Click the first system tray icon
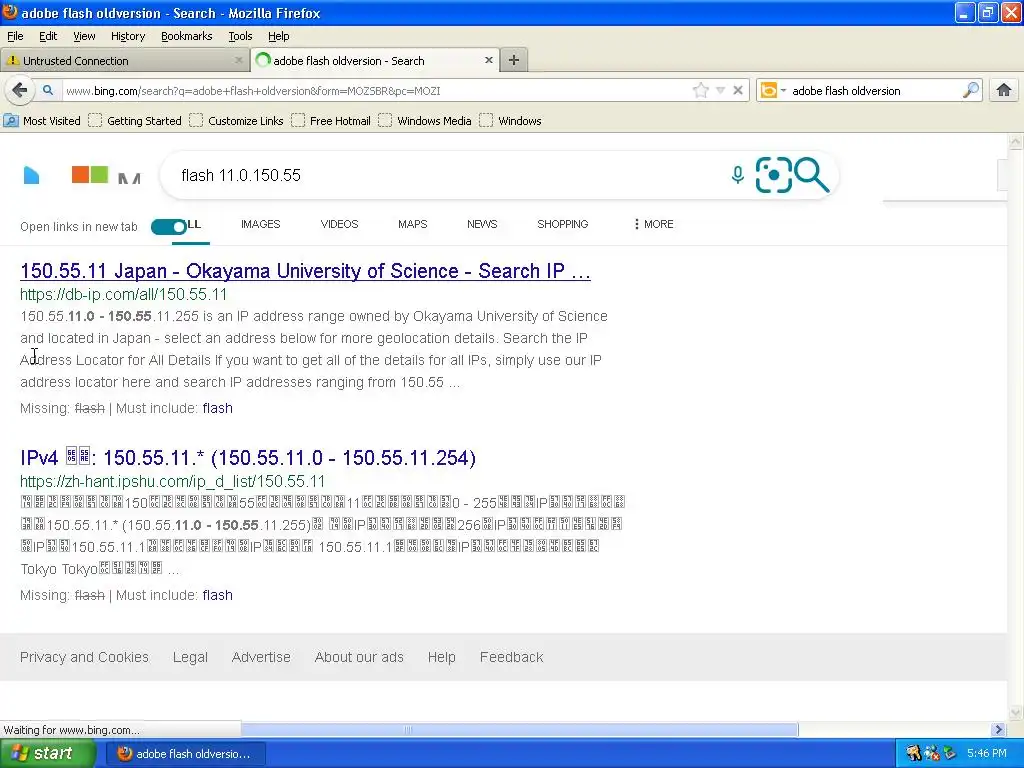 913,753
